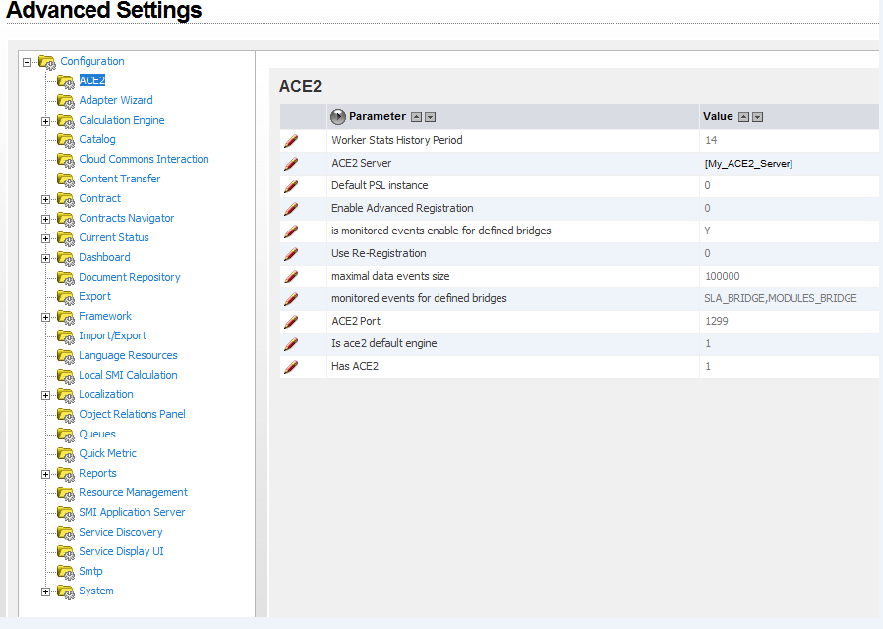Expand the Calculation Engine node
Screen dimensions: 883x629
(45, 121)
